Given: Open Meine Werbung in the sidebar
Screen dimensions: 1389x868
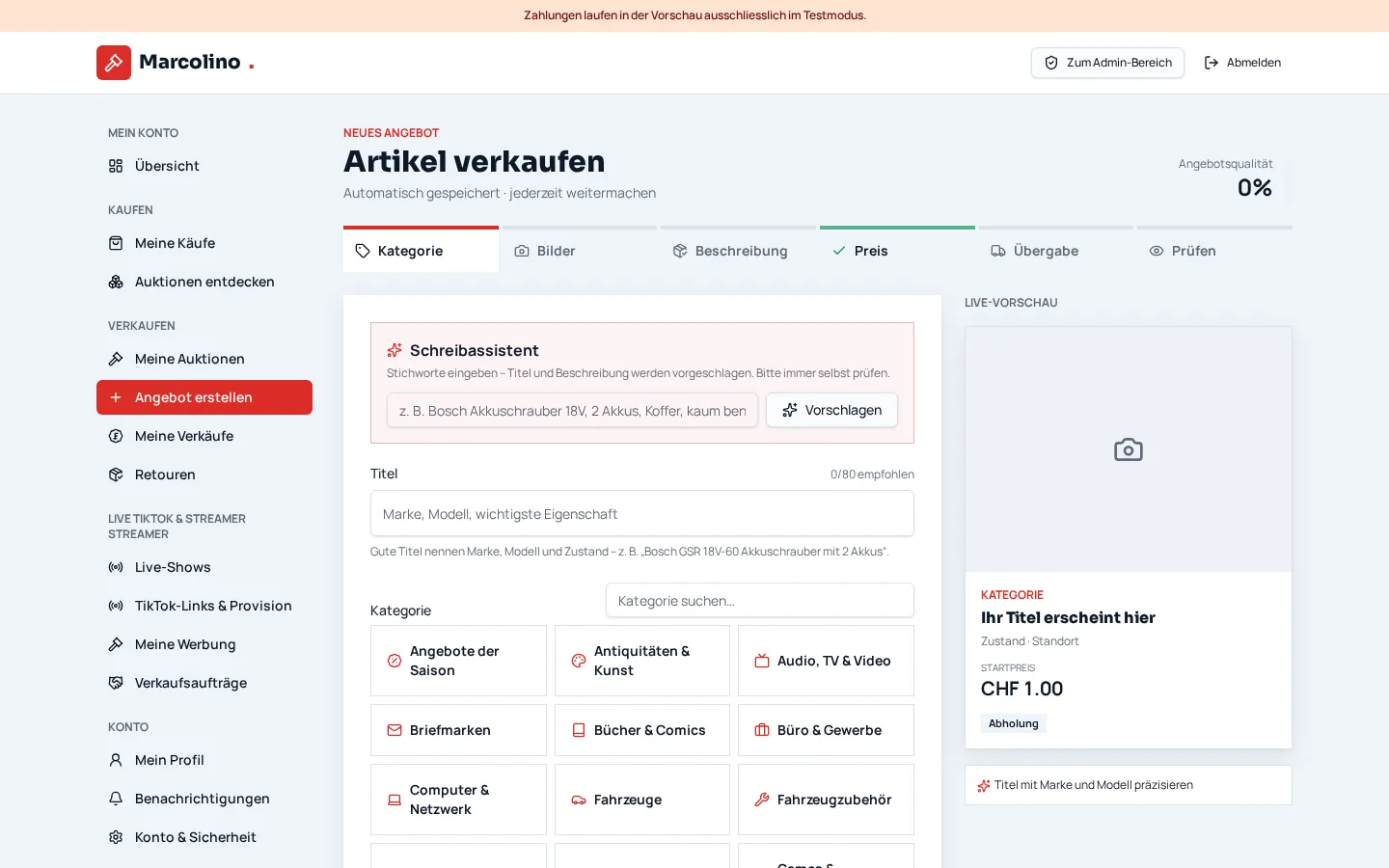Looking at the screenshot, I should [x=204, y=644].
